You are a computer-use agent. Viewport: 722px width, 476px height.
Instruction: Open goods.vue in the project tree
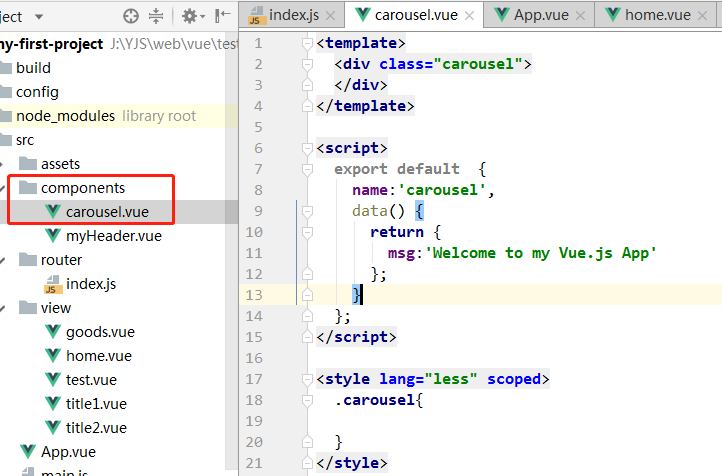click(100, 331)
